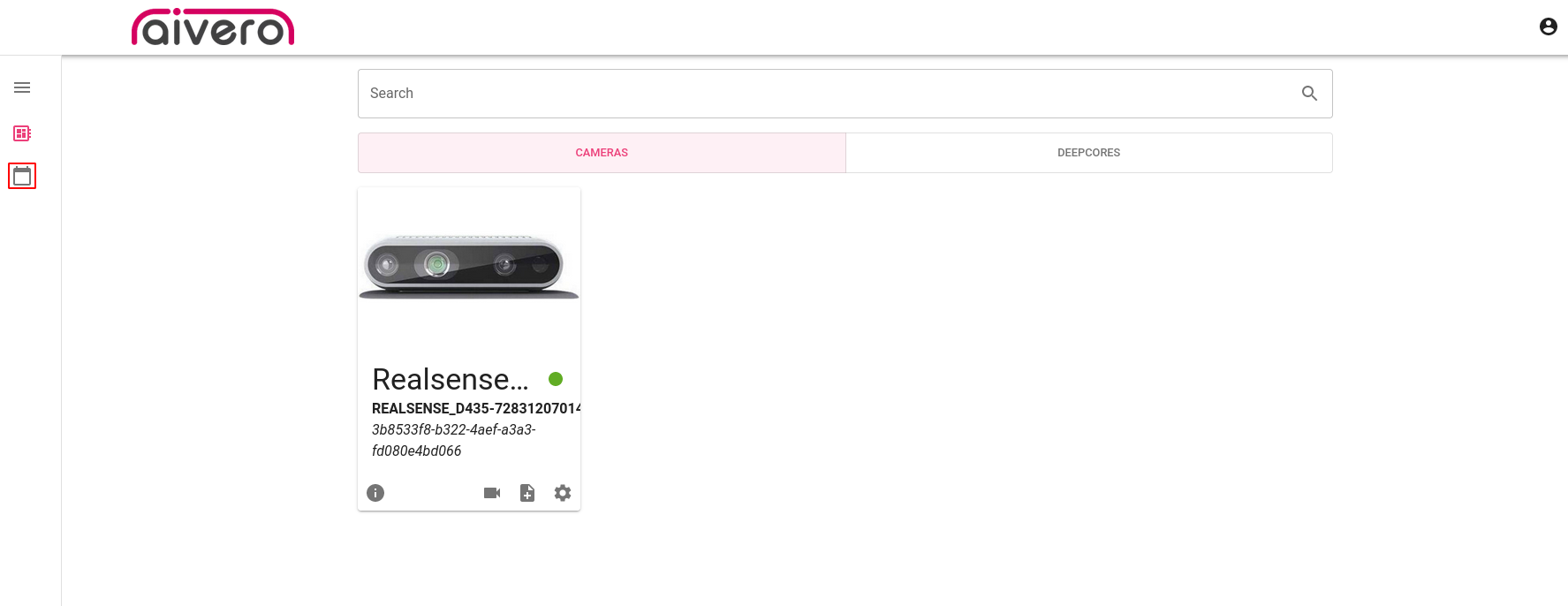
Task: Click the Realsense camera thumbnail image
Action: pyautogui.click(x=469, y=267)
